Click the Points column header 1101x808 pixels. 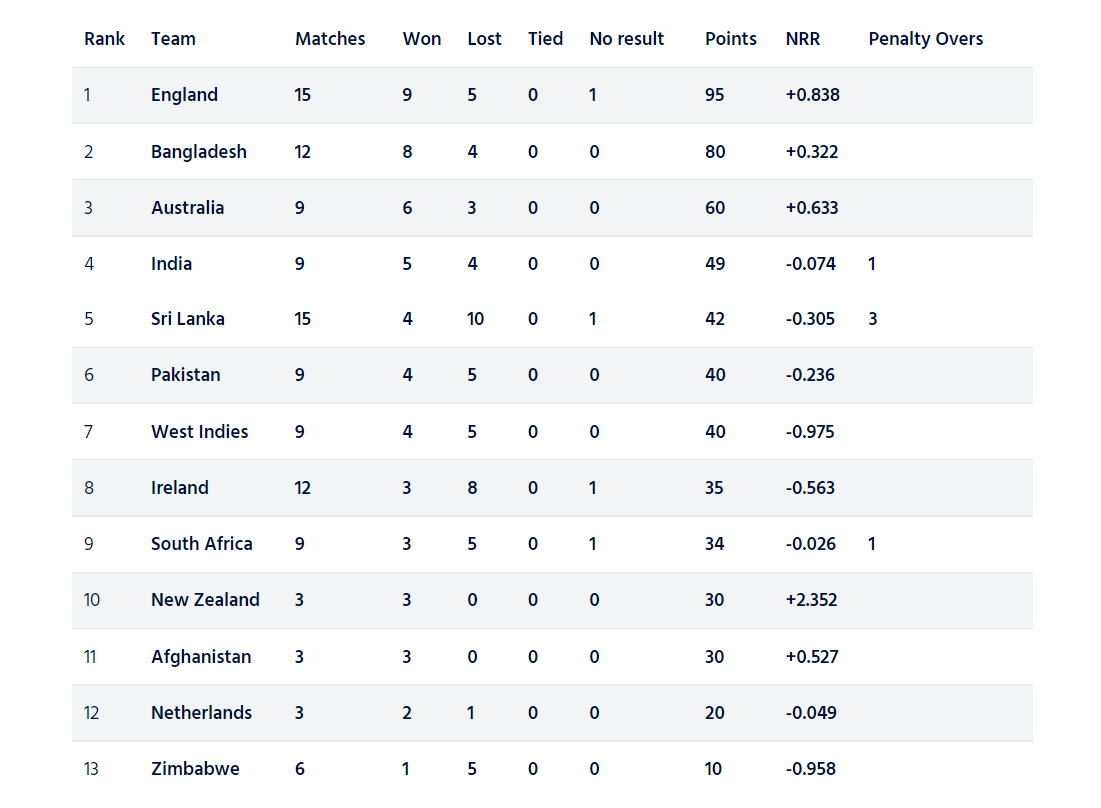pyautogui.click(x=730, y=39)
